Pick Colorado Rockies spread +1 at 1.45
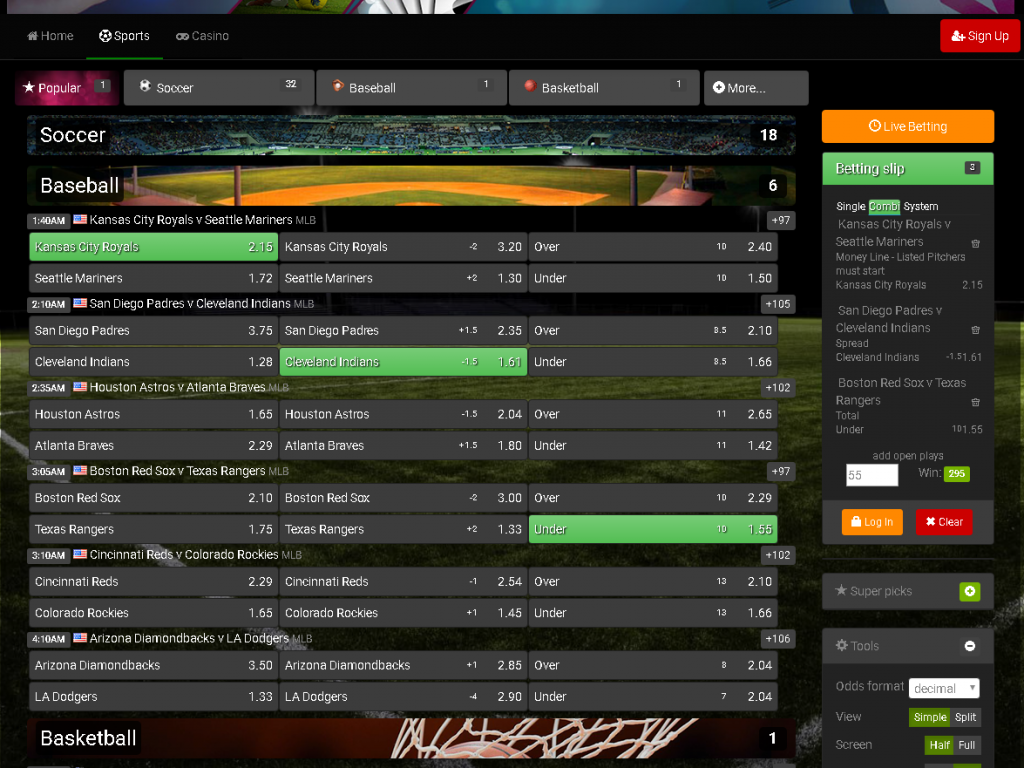The width and height of the screenshot is (1024, 768). (x=403, y=613)
